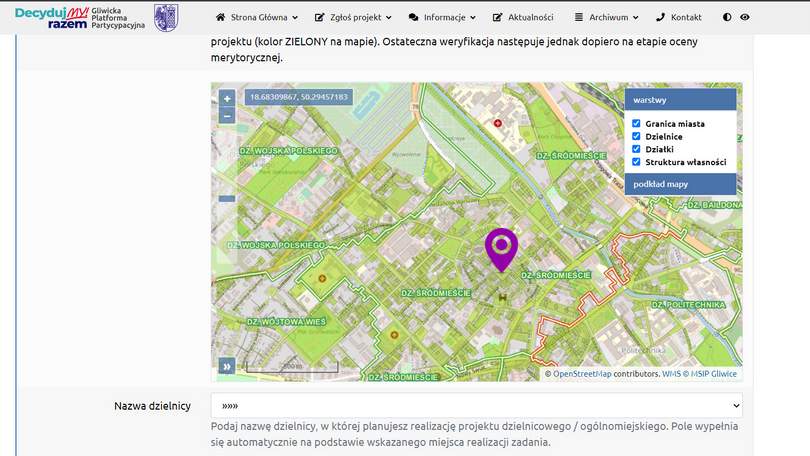Follow the MSIP Gliwice link

tap(712, 374)
